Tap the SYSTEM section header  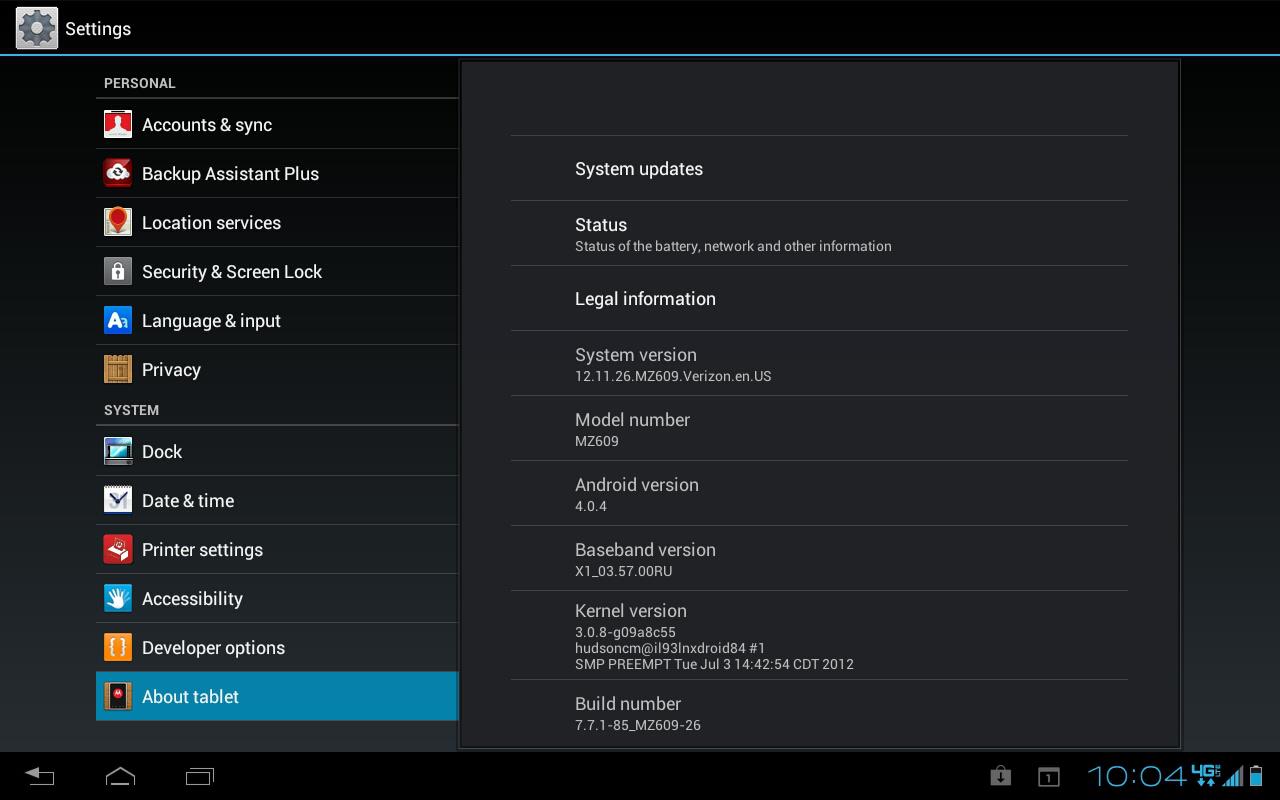coord(131,410)
